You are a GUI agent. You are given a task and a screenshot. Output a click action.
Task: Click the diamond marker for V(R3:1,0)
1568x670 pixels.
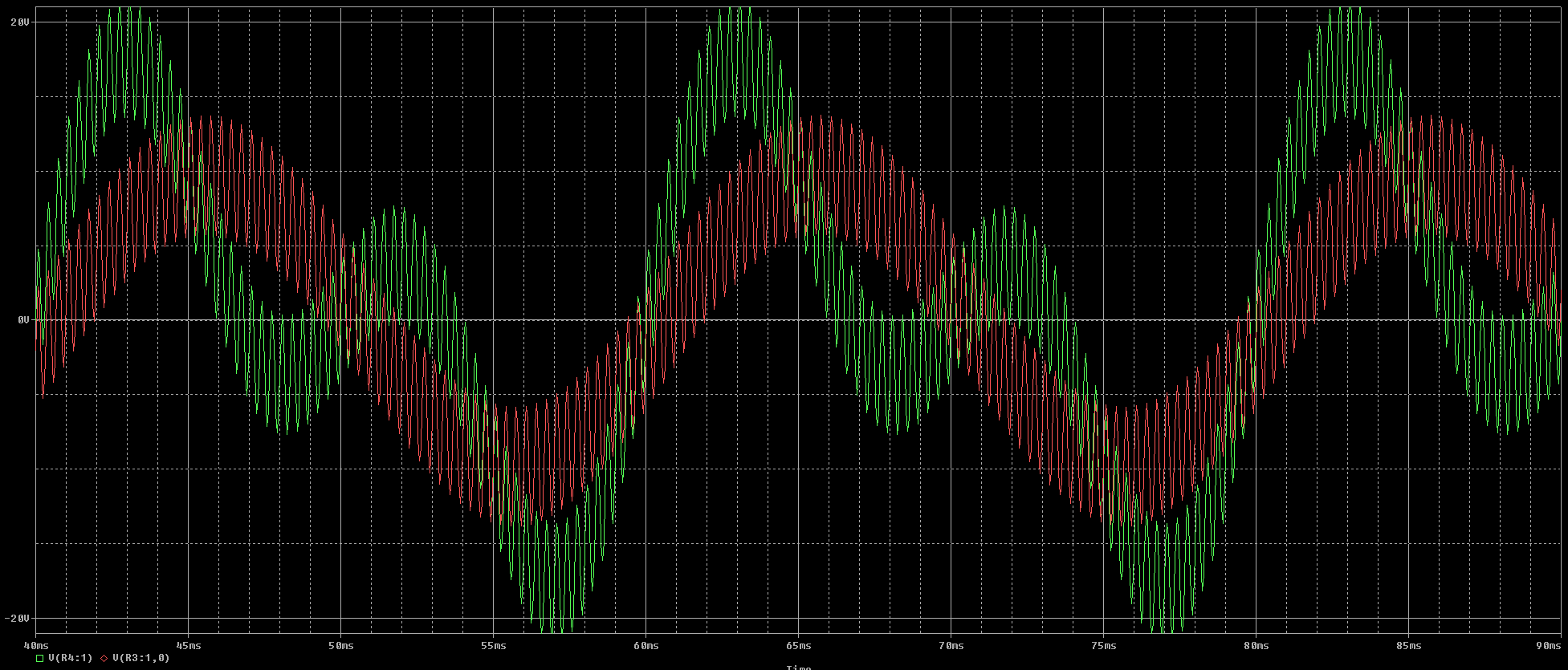click(x=104, y=658)
